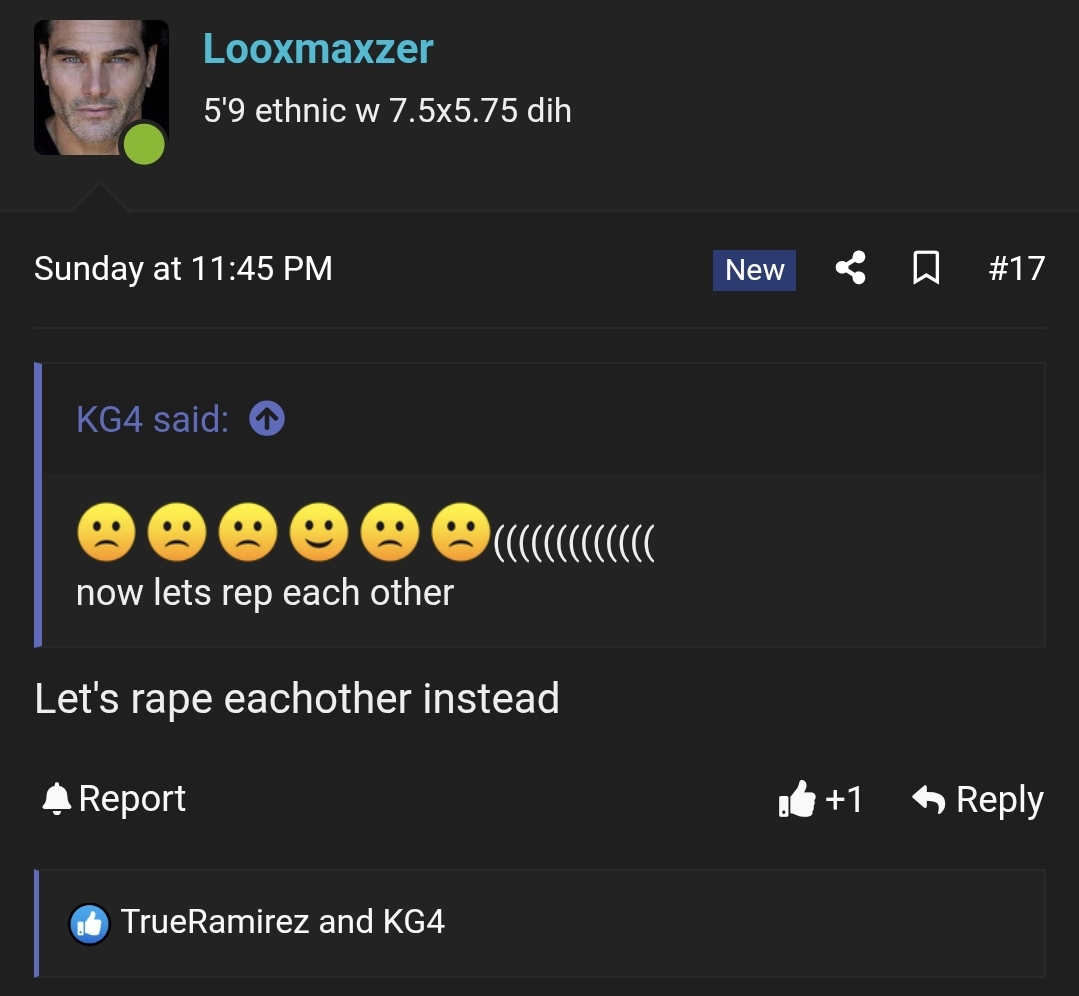Click the smiling emoji in the quoted message
1079x996 pixels.
(318, 533)
